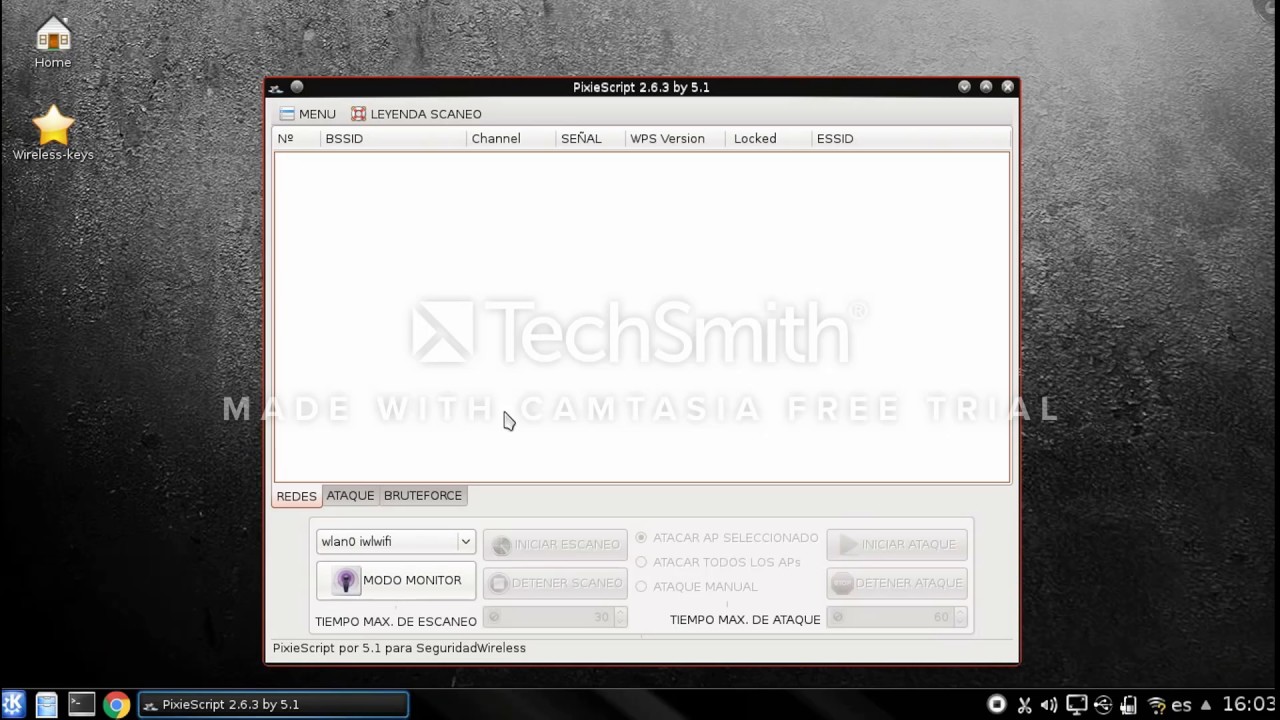Open the battery monitor tray icon

1129,705
